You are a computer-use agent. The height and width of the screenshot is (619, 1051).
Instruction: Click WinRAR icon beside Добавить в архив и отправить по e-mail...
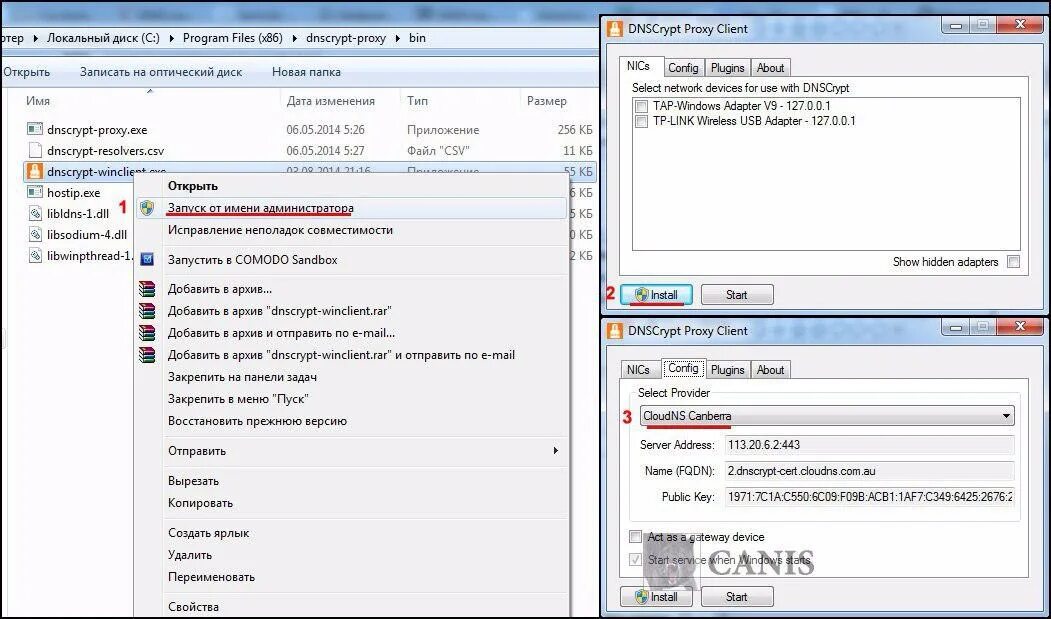(x=147, y=333)
